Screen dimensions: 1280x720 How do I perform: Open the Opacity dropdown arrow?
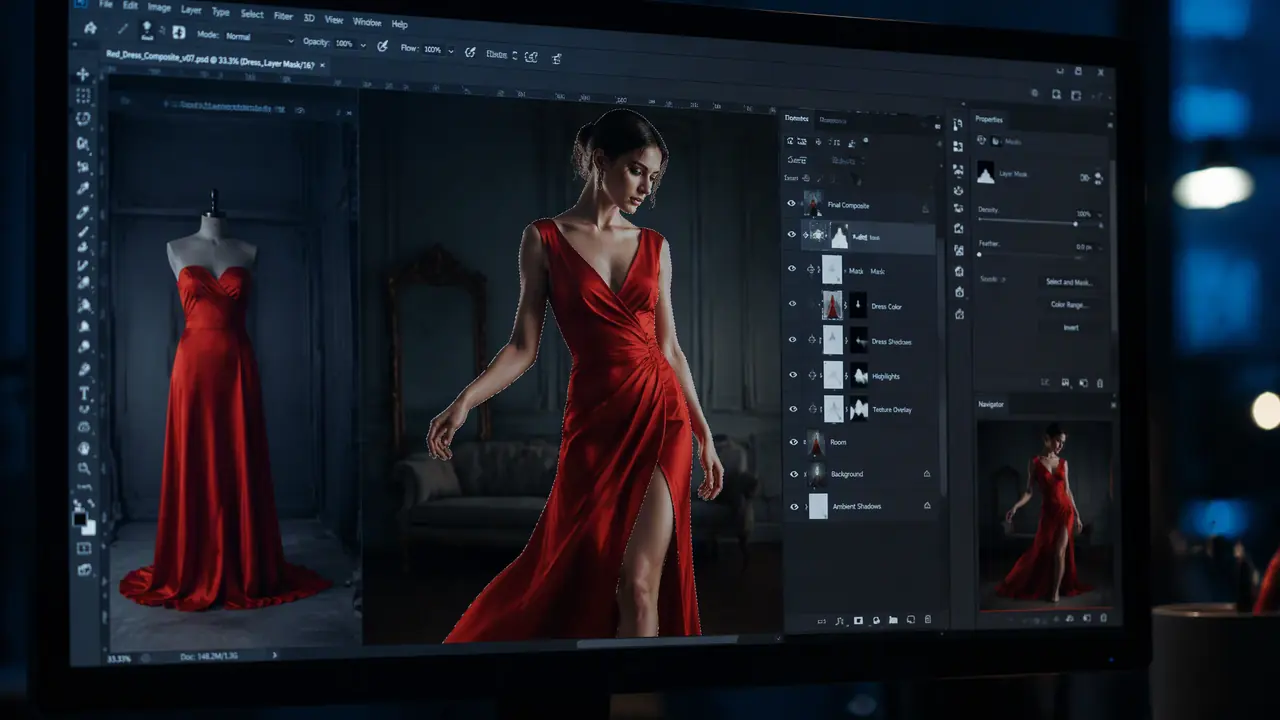[x=361, y=44]
